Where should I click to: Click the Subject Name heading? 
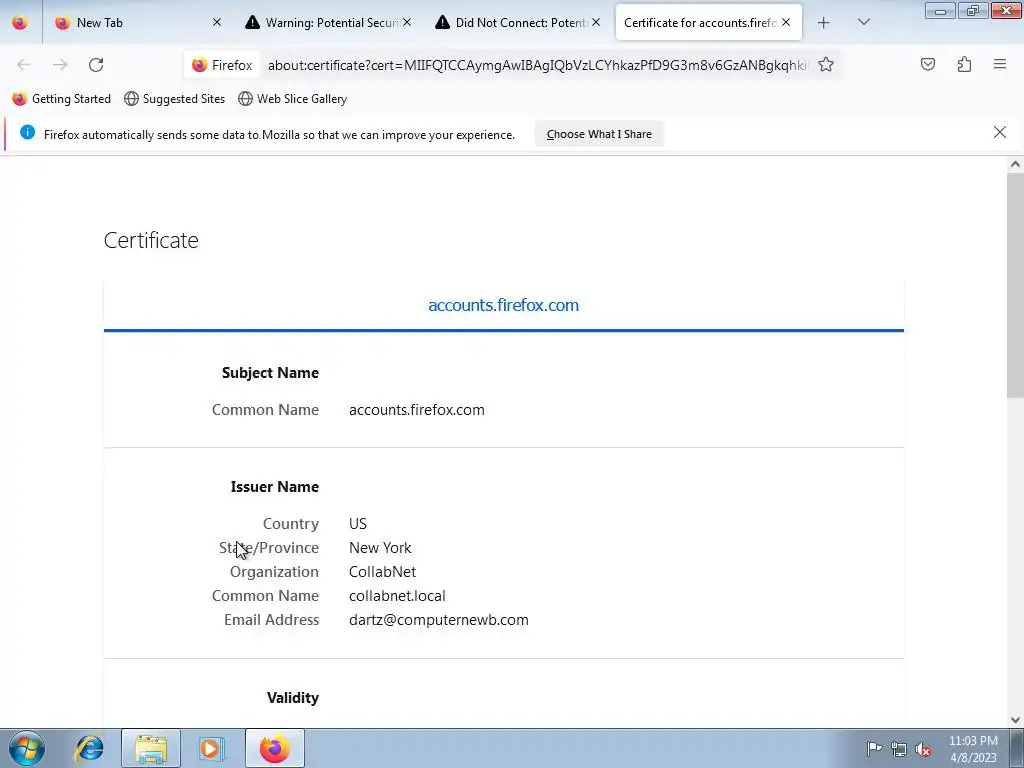pos(270,372)
